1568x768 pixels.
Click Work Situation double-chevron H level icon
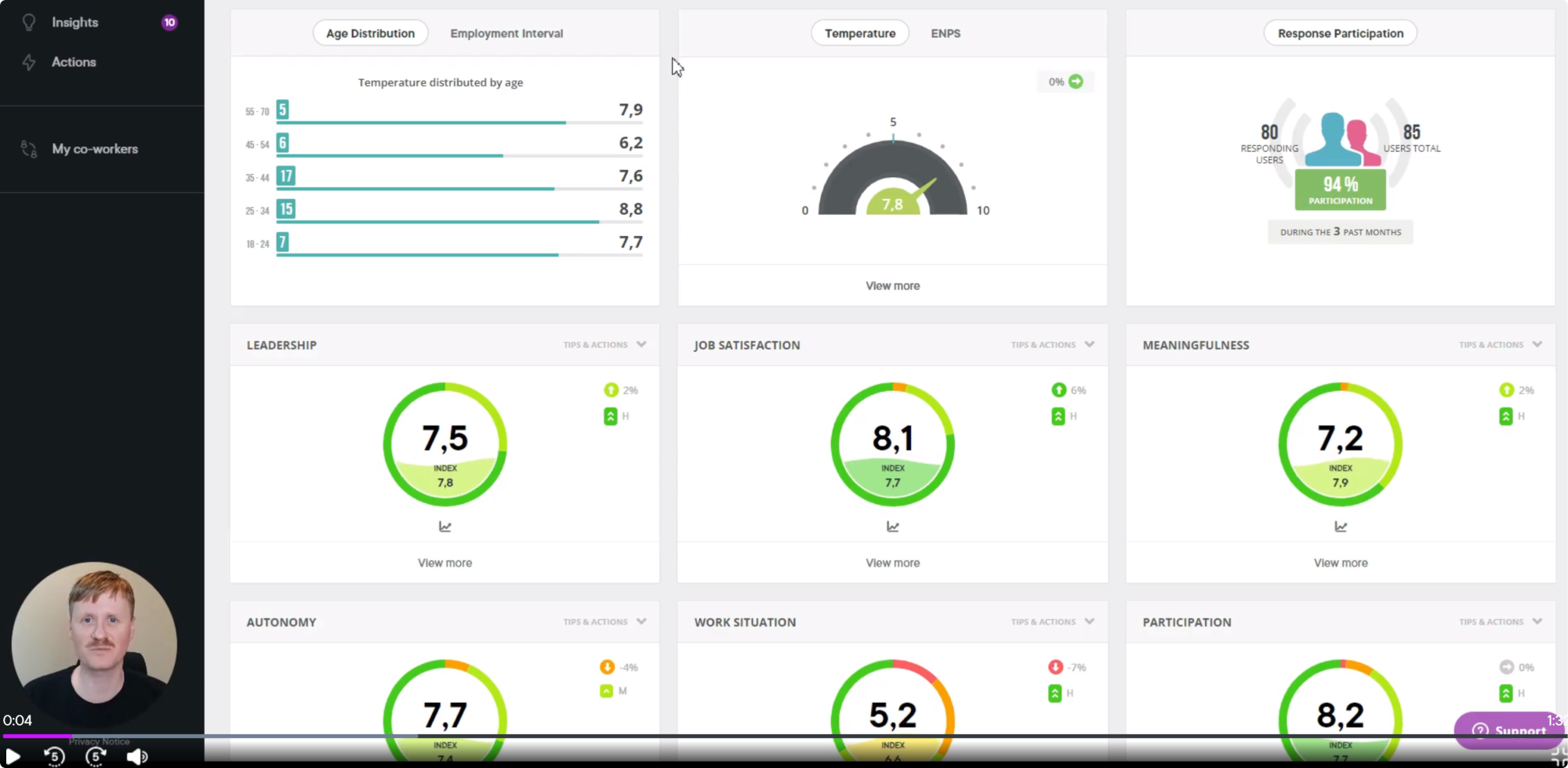pyautogui.click(x=1055, y=694)
